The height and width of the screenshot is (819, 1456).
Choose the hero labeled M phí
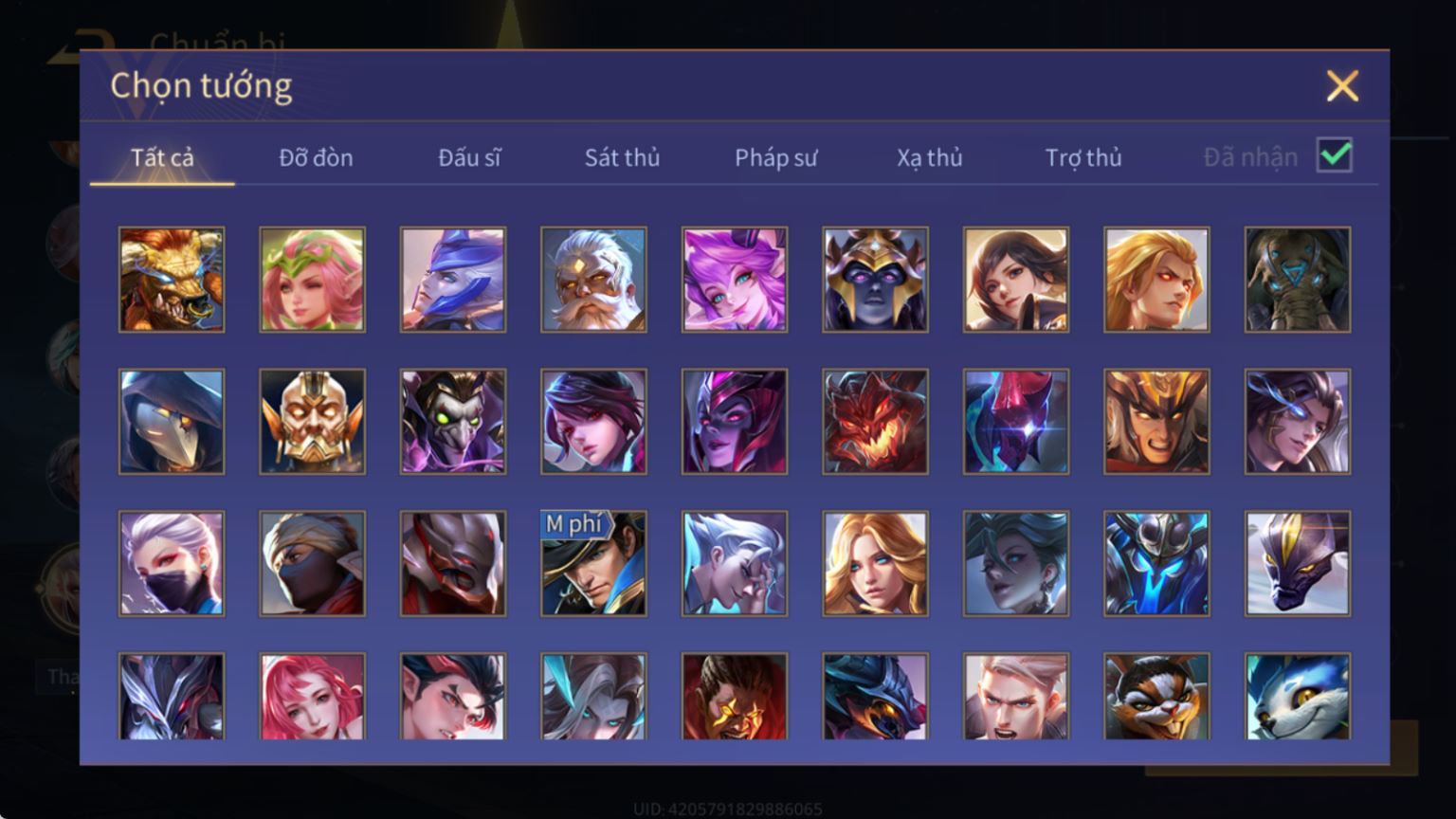(593, 564)
